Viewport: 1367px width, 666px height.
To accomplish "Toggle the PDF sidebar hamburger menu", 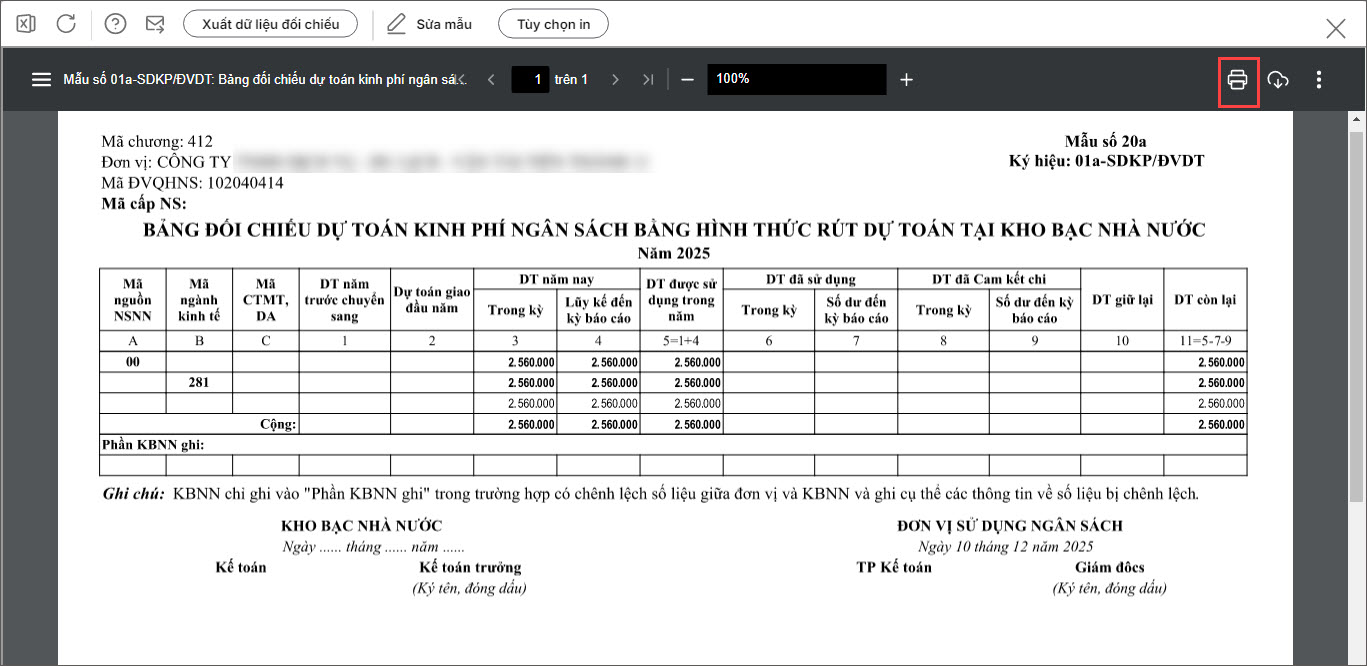I will 41,80.
